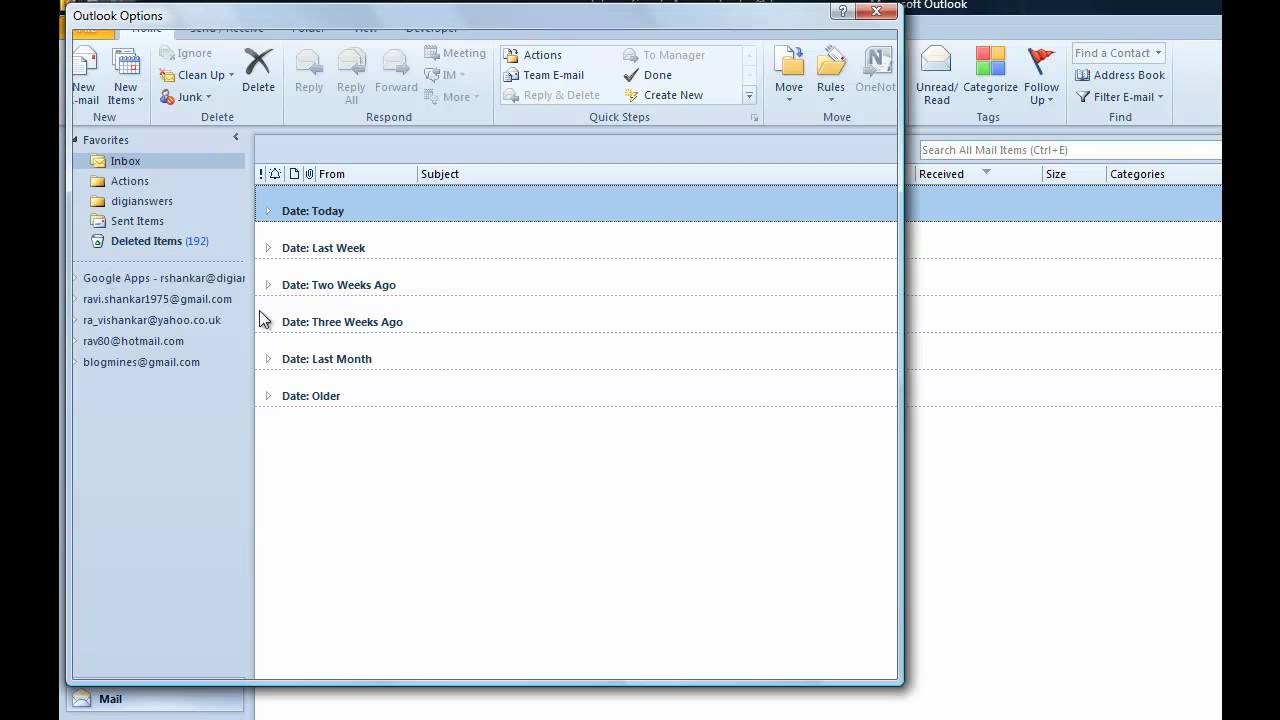Click the New Items icon
The image size is (1280, 720).
click(126, 62)
